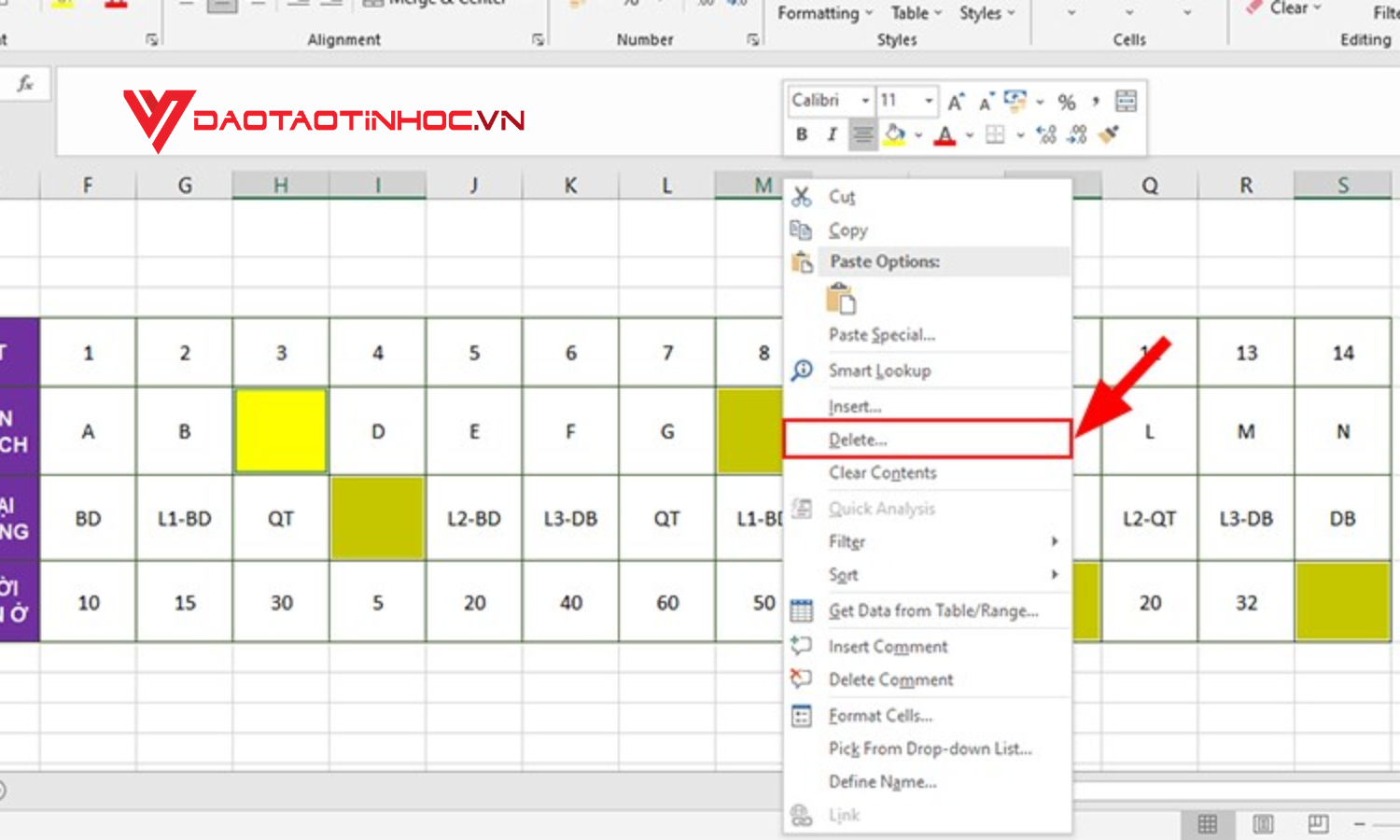Toggle Italic formatting
This screenshot has width=1400, height=840.
pos(832,135)
